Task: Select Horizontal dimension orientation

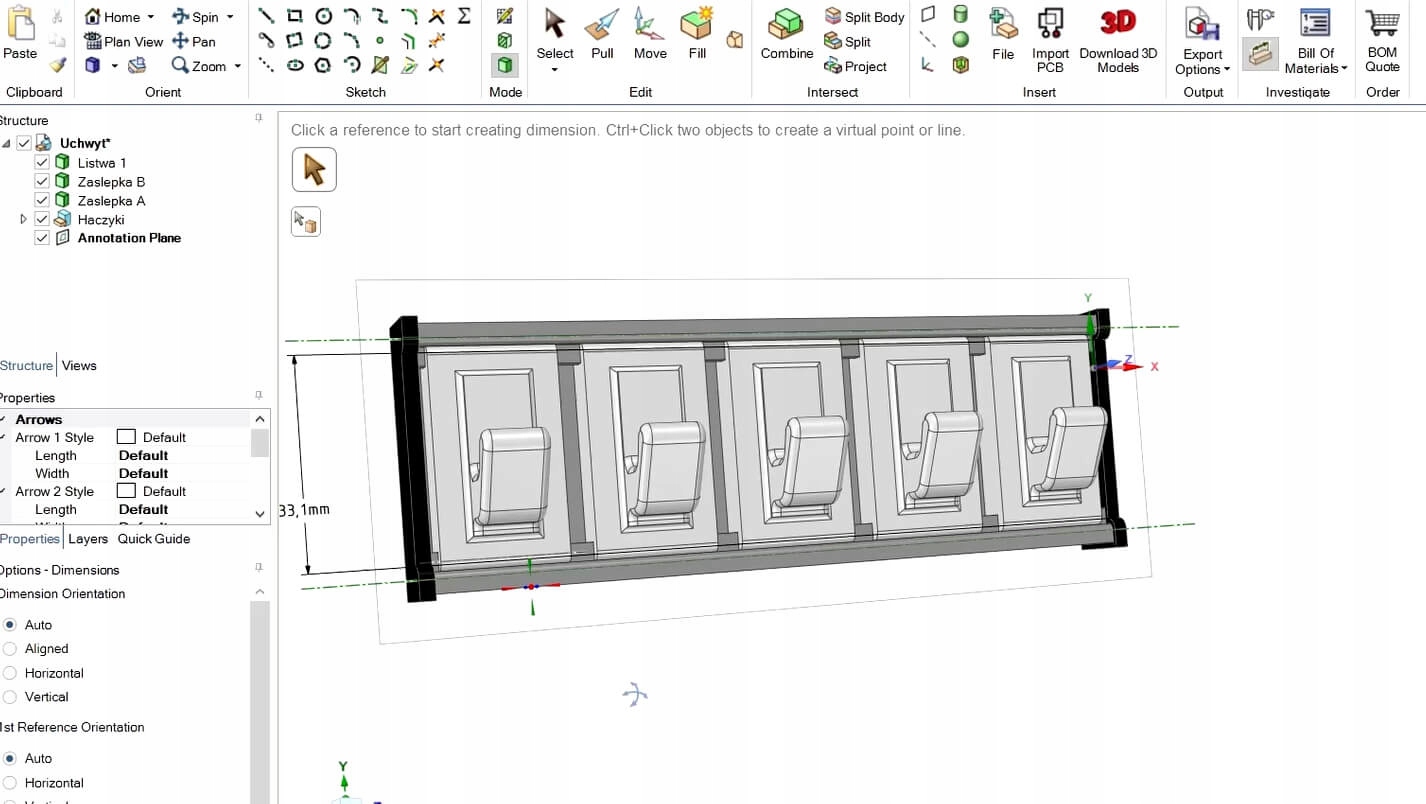Action: click(10, 673)
